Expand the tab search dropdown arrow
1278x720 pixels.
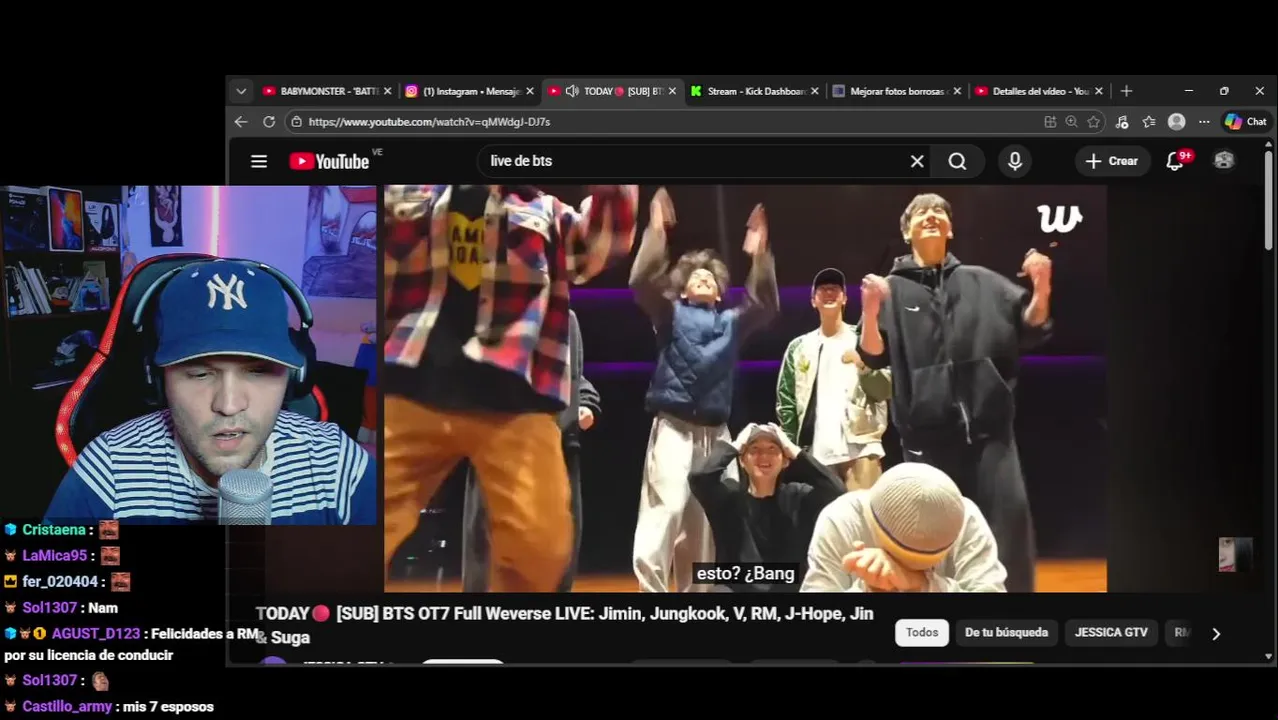[241, 91]
